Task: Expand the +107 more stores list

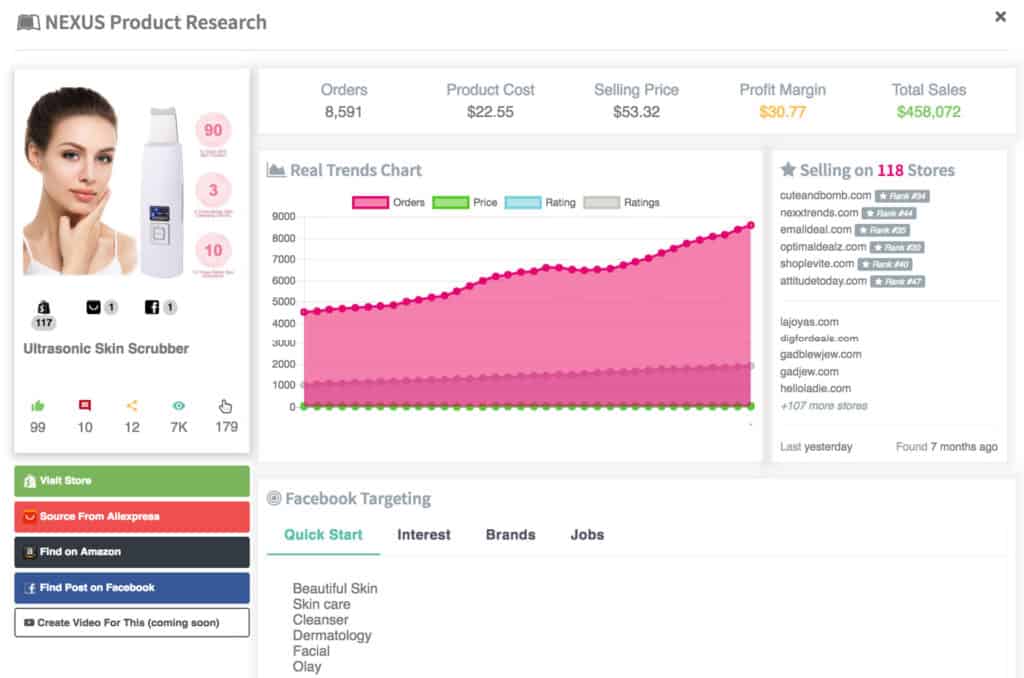Action: tap(823, 405)
